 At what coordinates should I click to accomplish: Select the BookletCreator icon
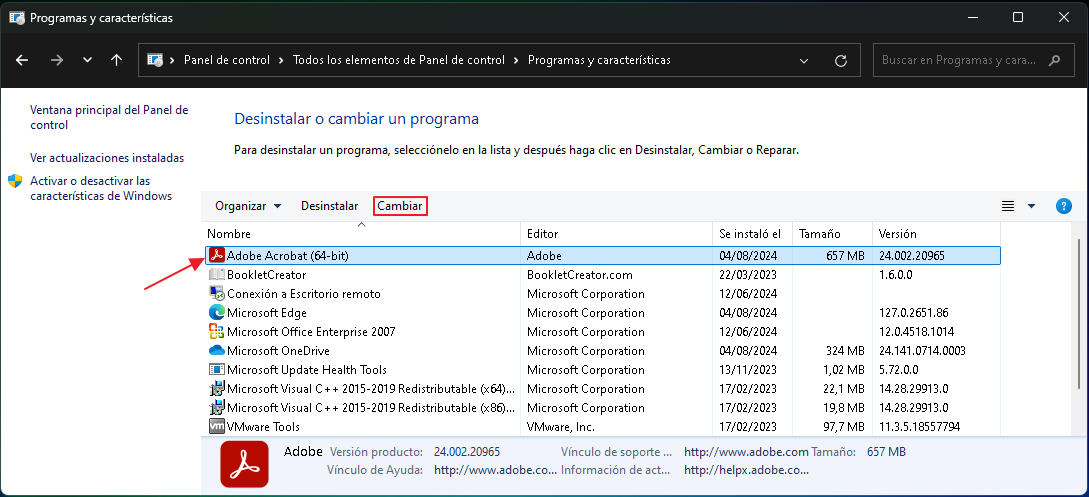tap(217, 275)
